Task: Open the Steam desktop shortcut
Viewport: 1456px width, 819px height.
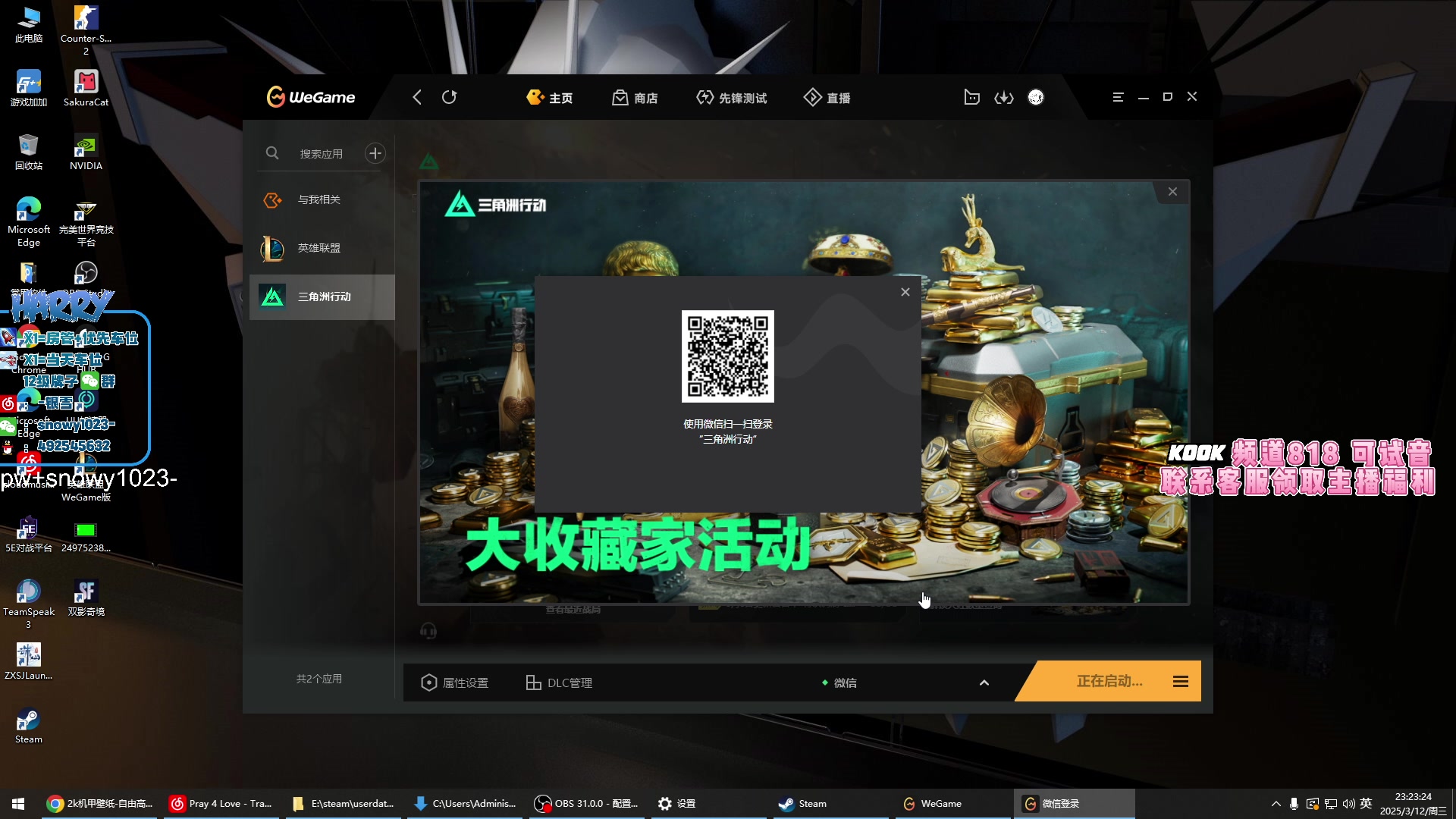Action: [x=29, y=726]
